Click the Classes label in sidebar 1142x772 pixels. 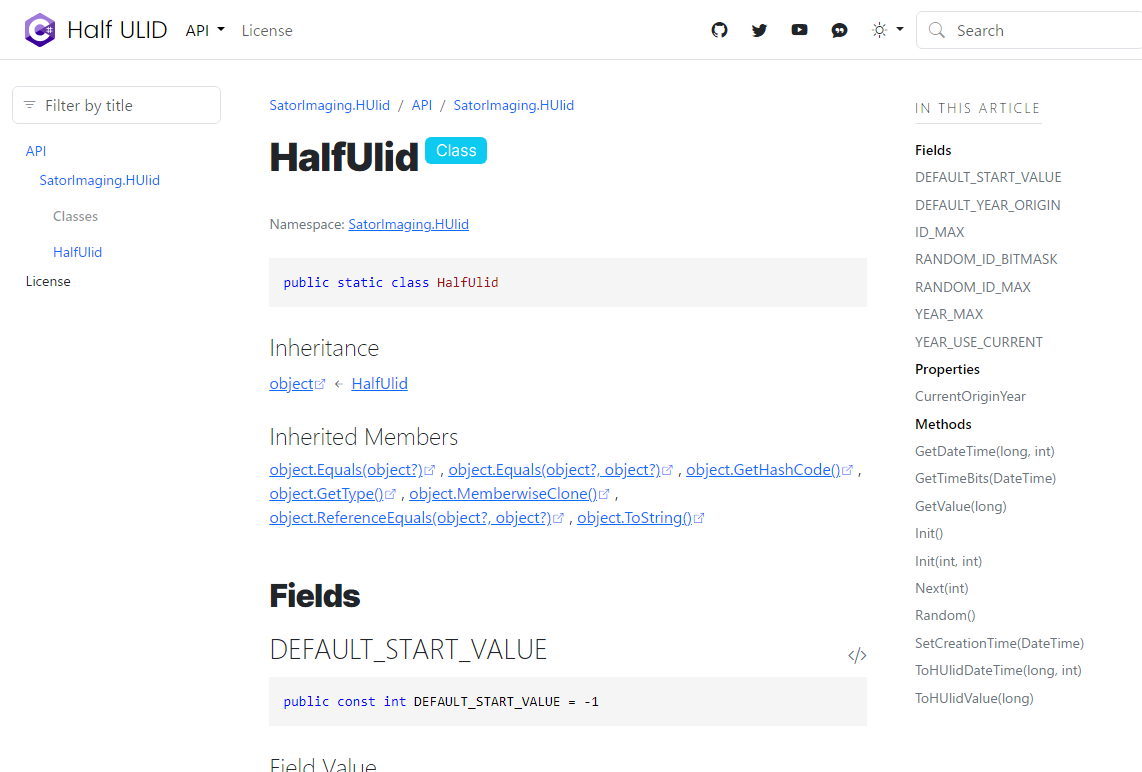coord(75,216)
